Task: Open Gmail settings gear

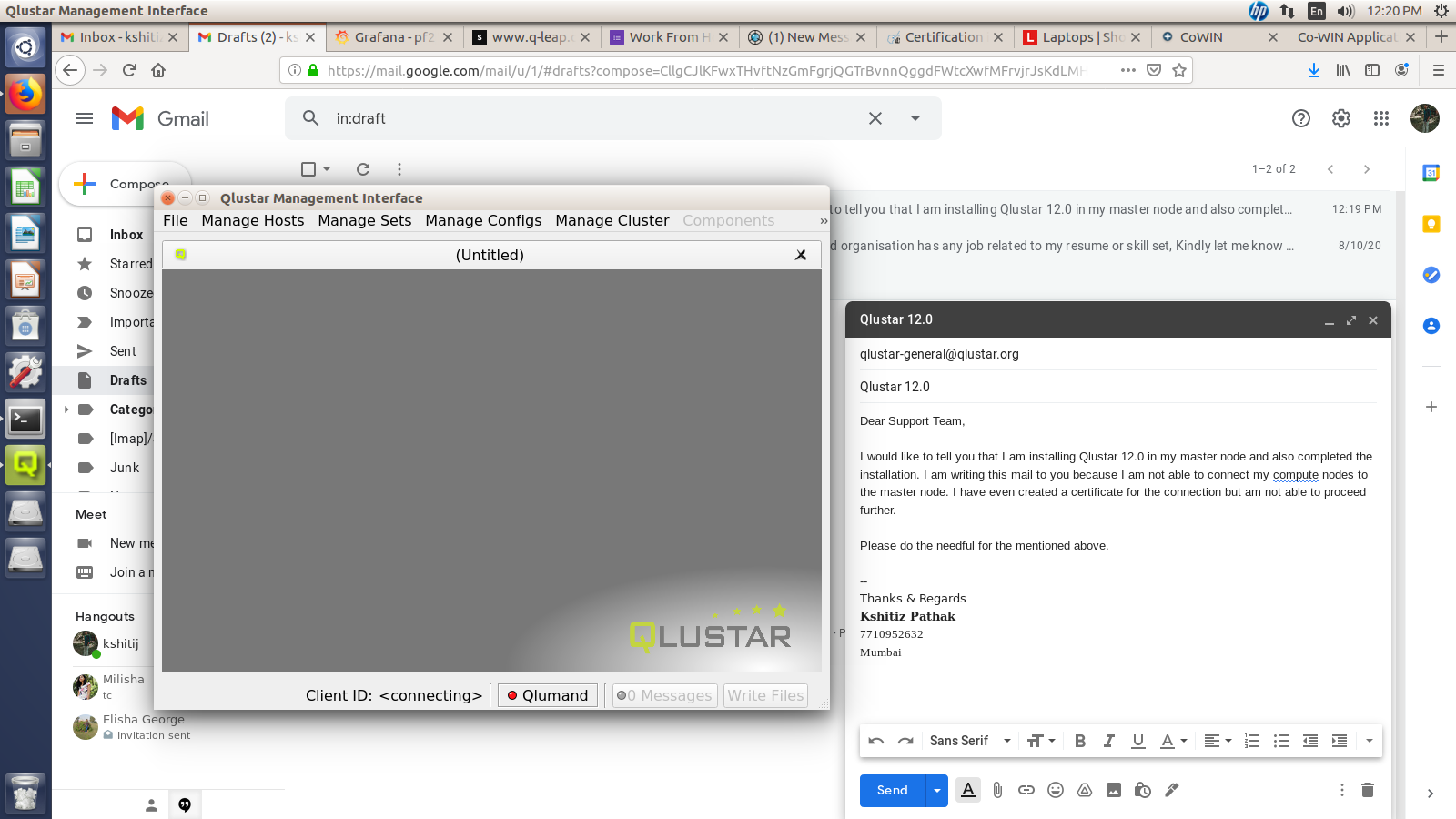Action: (x=1340, y=118)
